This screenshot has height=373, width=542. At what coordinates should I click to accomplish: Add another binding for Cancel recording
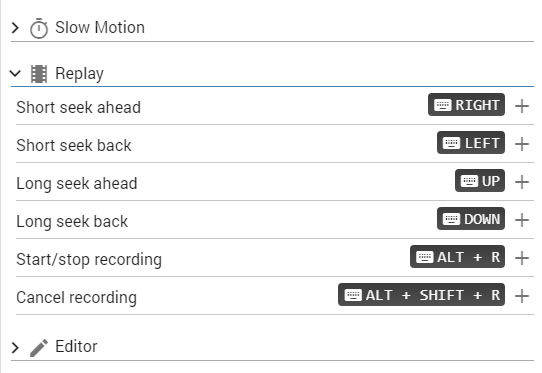click(x=522, y=296)
